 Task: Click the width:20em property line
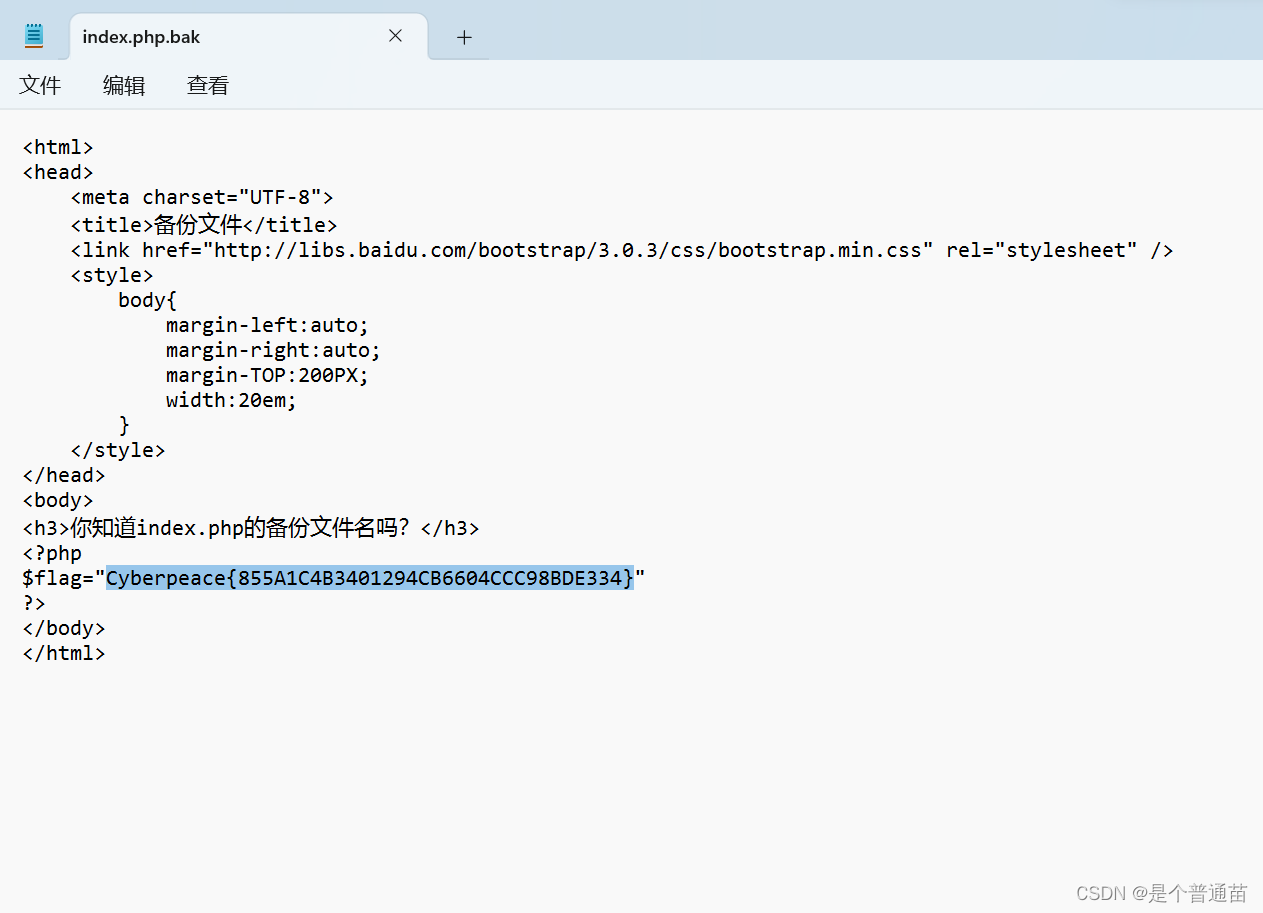[x=230, y=399]
